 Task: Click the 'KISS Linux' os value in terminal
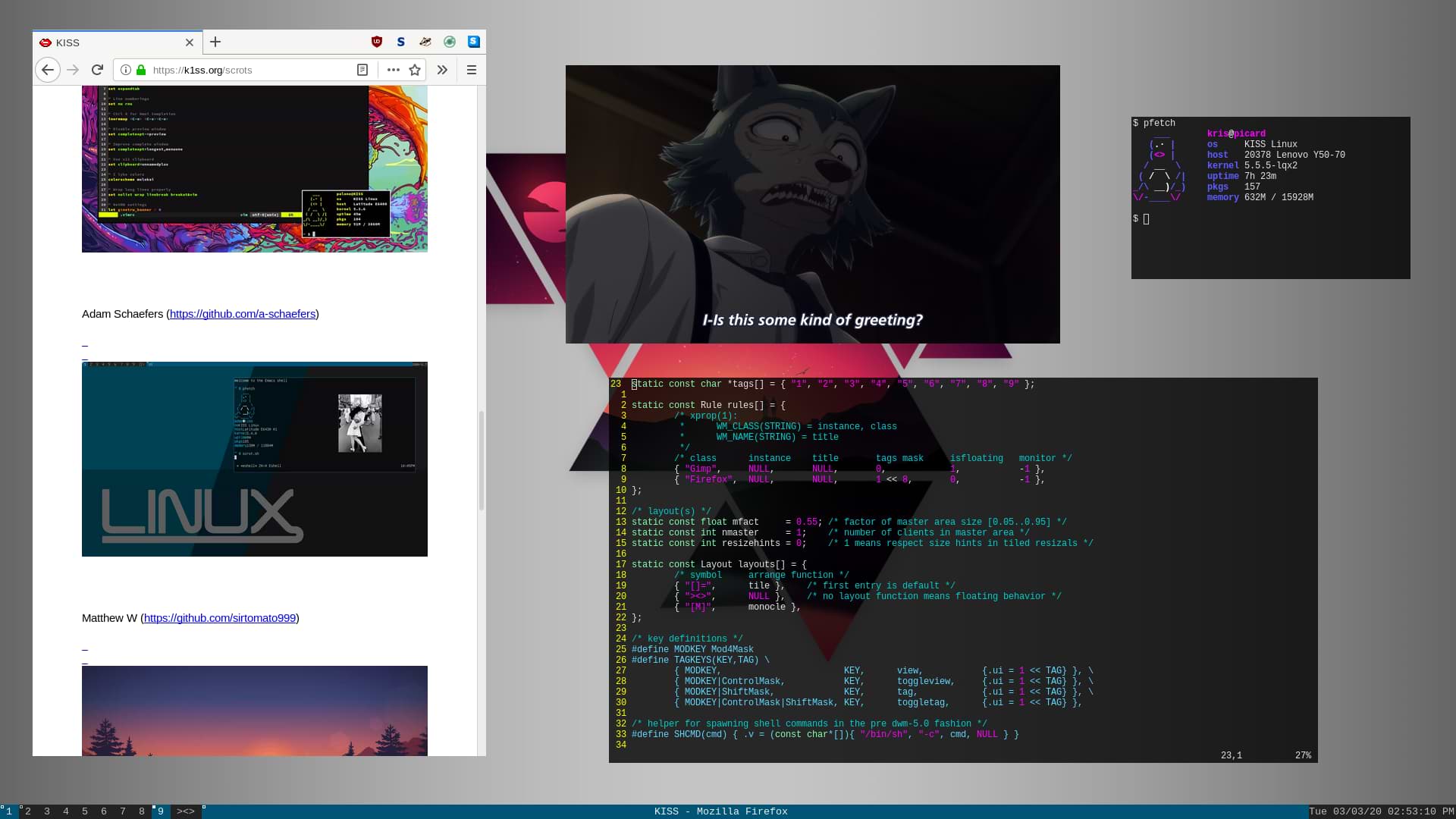(1271, 144)
